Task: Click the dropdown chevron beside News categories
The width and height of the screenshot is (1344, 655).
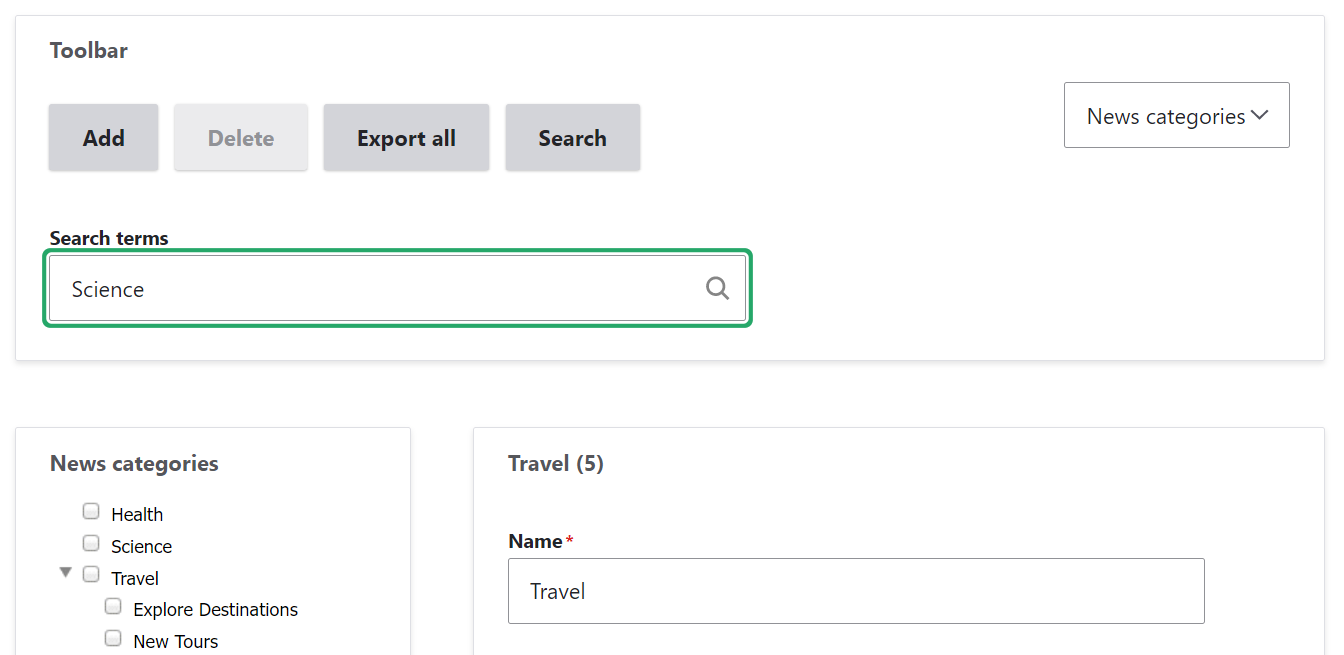Action: tap(1261, 114)
